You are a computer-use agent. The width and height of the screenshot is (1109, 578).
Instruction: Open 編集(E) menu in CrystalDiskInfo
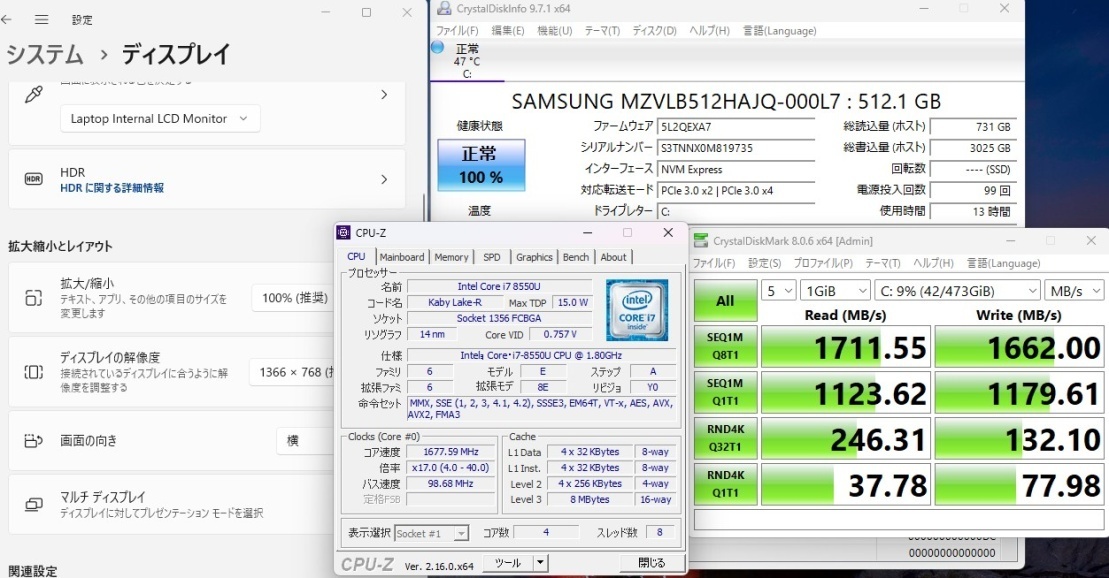pos(508,30)
